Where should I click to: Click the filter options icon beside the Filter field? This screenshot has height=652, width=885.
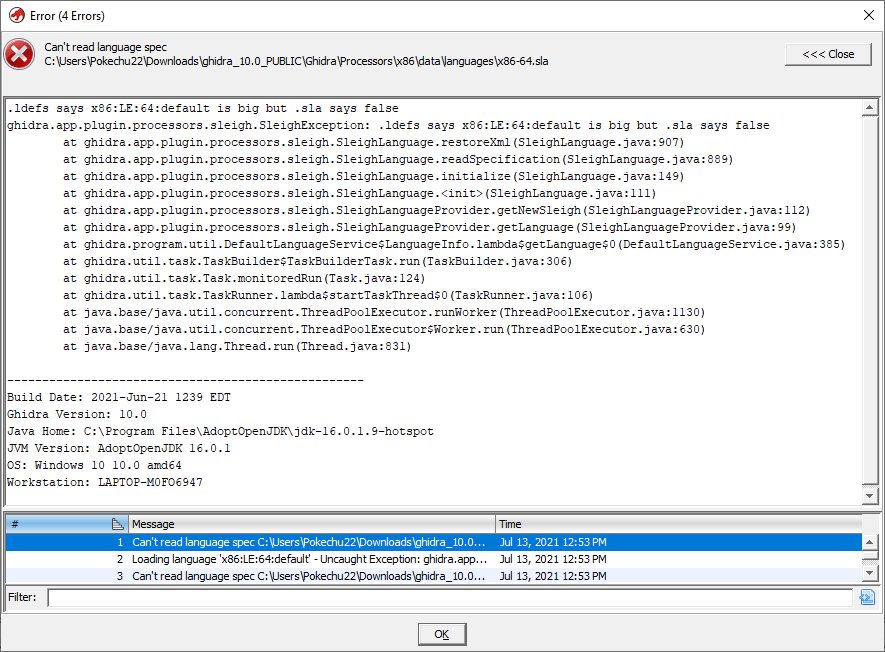(868, 597)
